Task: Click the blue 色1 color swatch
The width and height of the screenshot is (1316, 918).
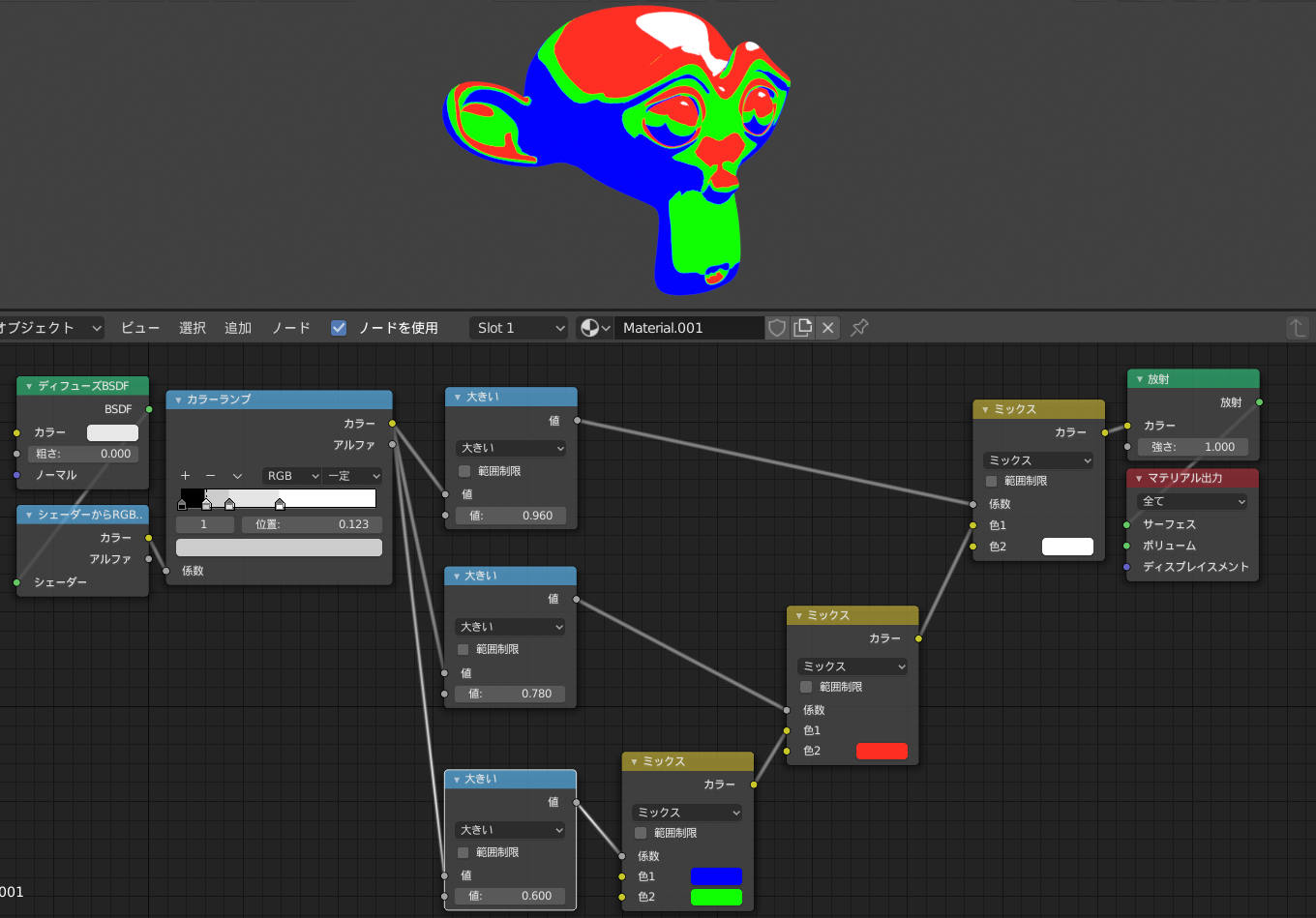Action: coord(716,876)
